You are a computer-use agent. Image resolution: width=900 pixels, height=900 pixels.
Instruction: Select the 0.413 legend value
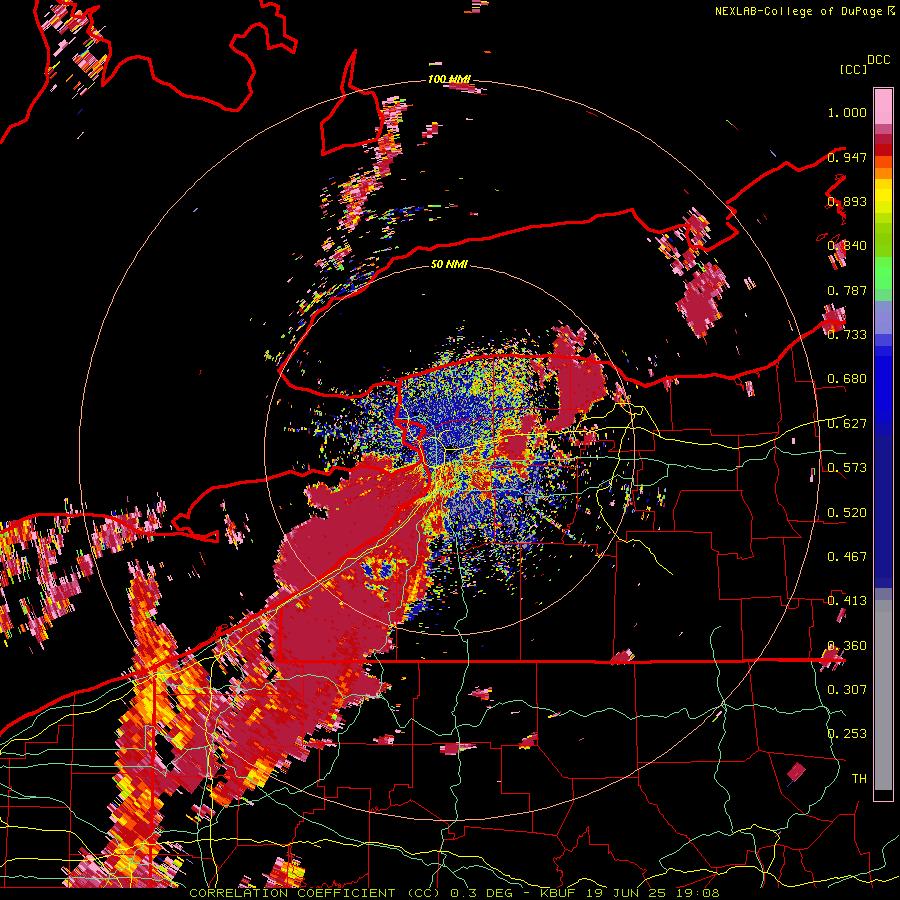pos(847,601)
